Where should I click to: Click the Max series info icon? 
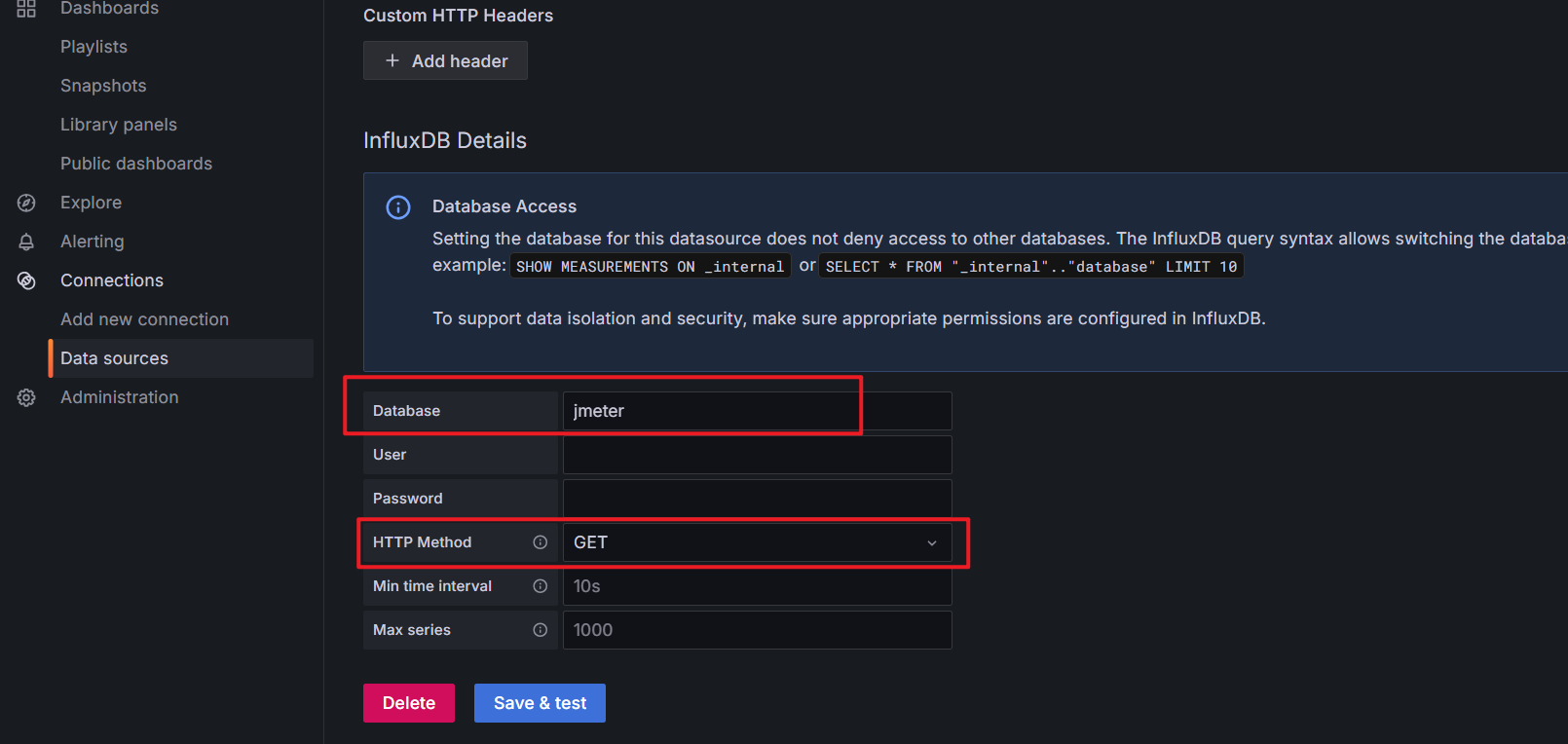540,630
